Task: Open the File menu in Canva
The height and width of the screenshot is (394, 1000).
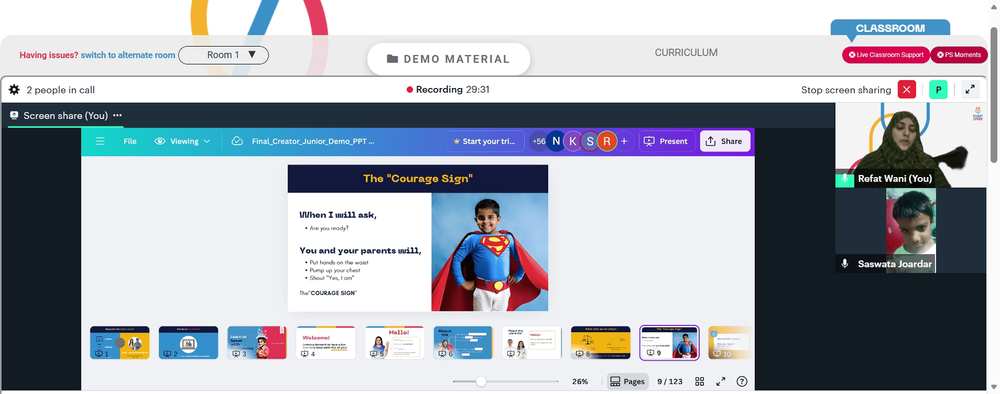Action: (x=130, y=142)
